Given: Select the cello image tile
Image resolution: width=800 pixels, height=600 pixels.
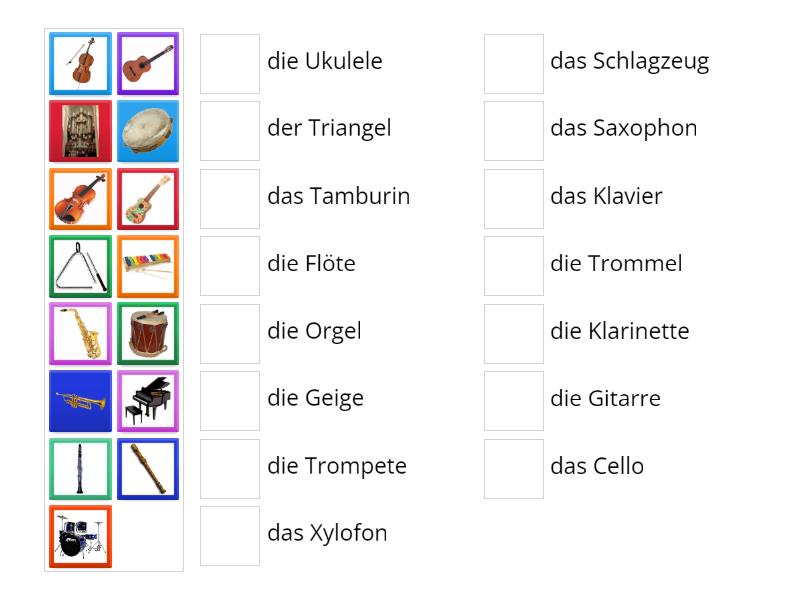Looking at the screenshot, I should pyautogui.click(x=79, y=63).
